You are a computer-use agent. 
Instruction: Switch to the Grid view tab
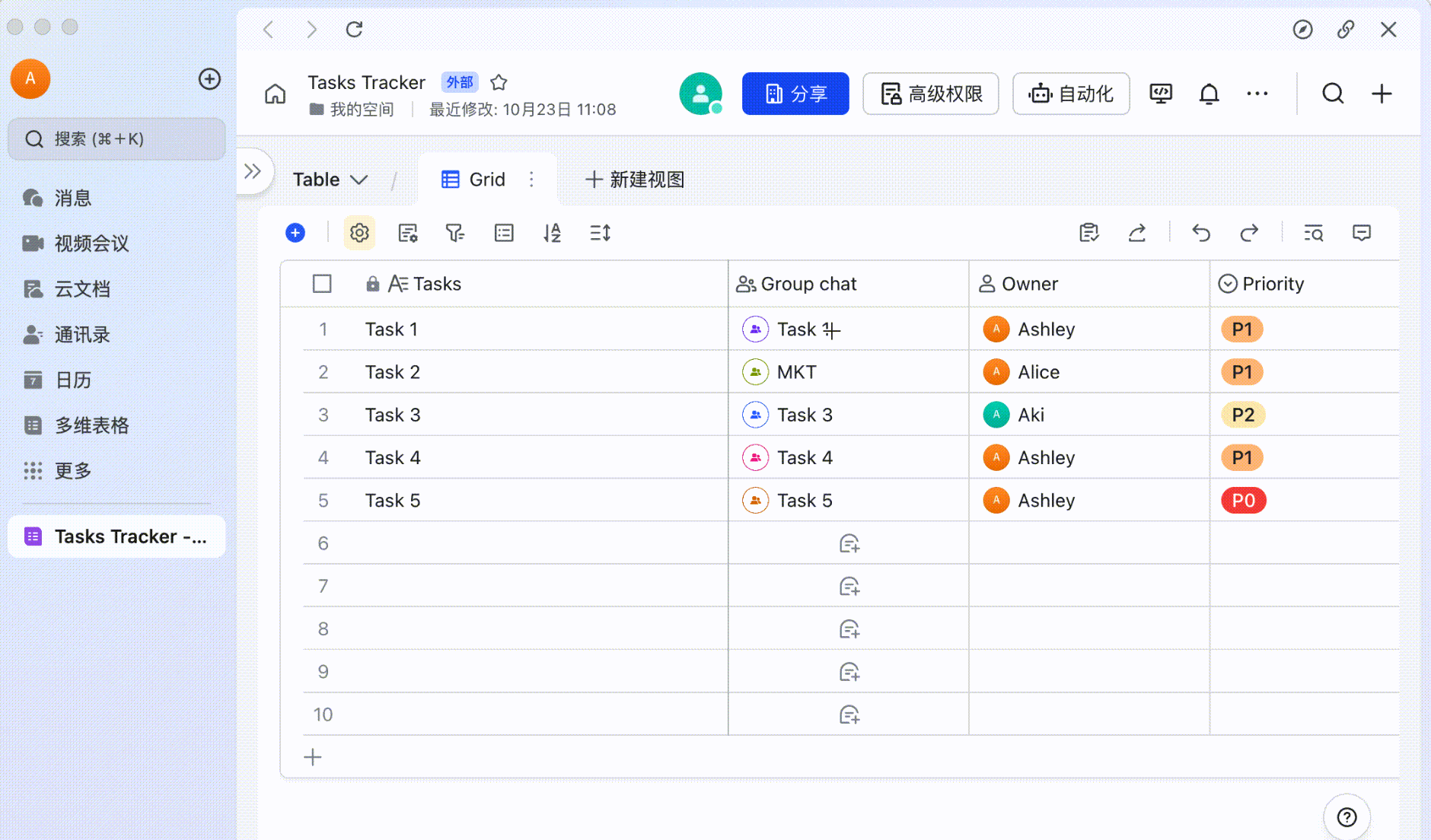click(473, 180)
